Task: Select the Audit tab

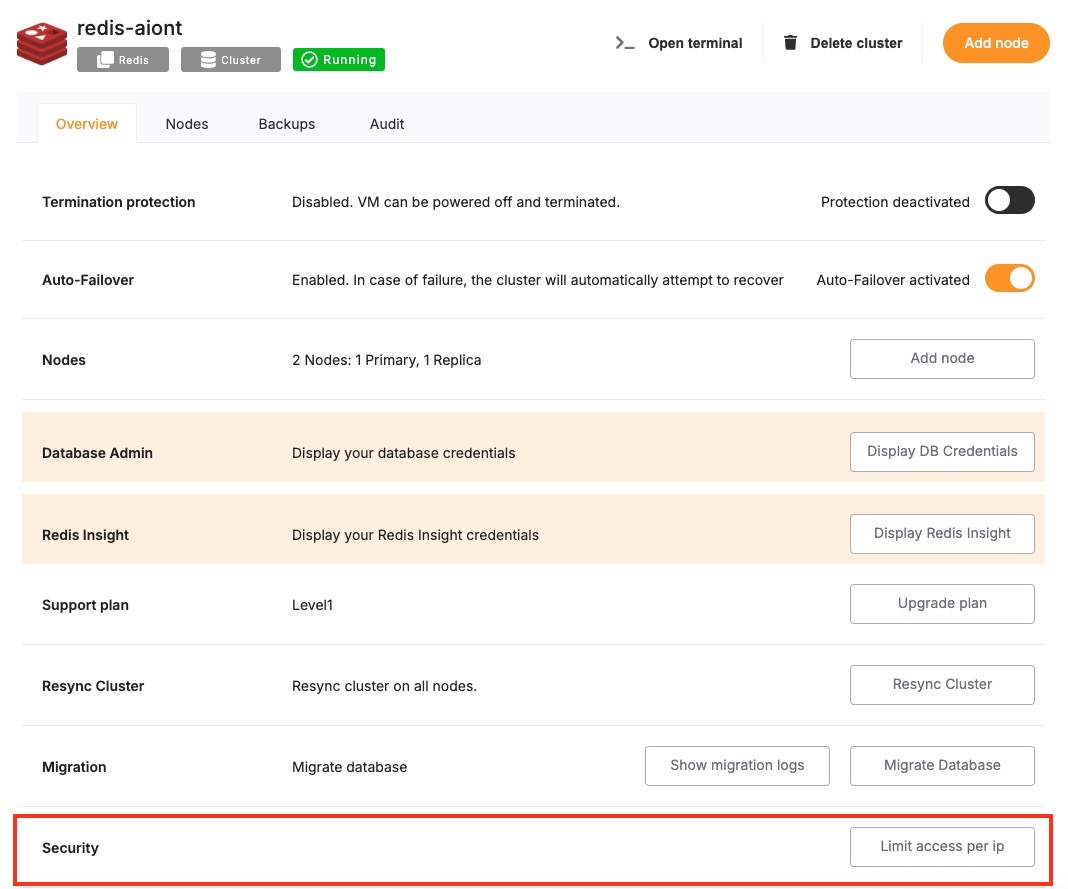Action: 387,124
